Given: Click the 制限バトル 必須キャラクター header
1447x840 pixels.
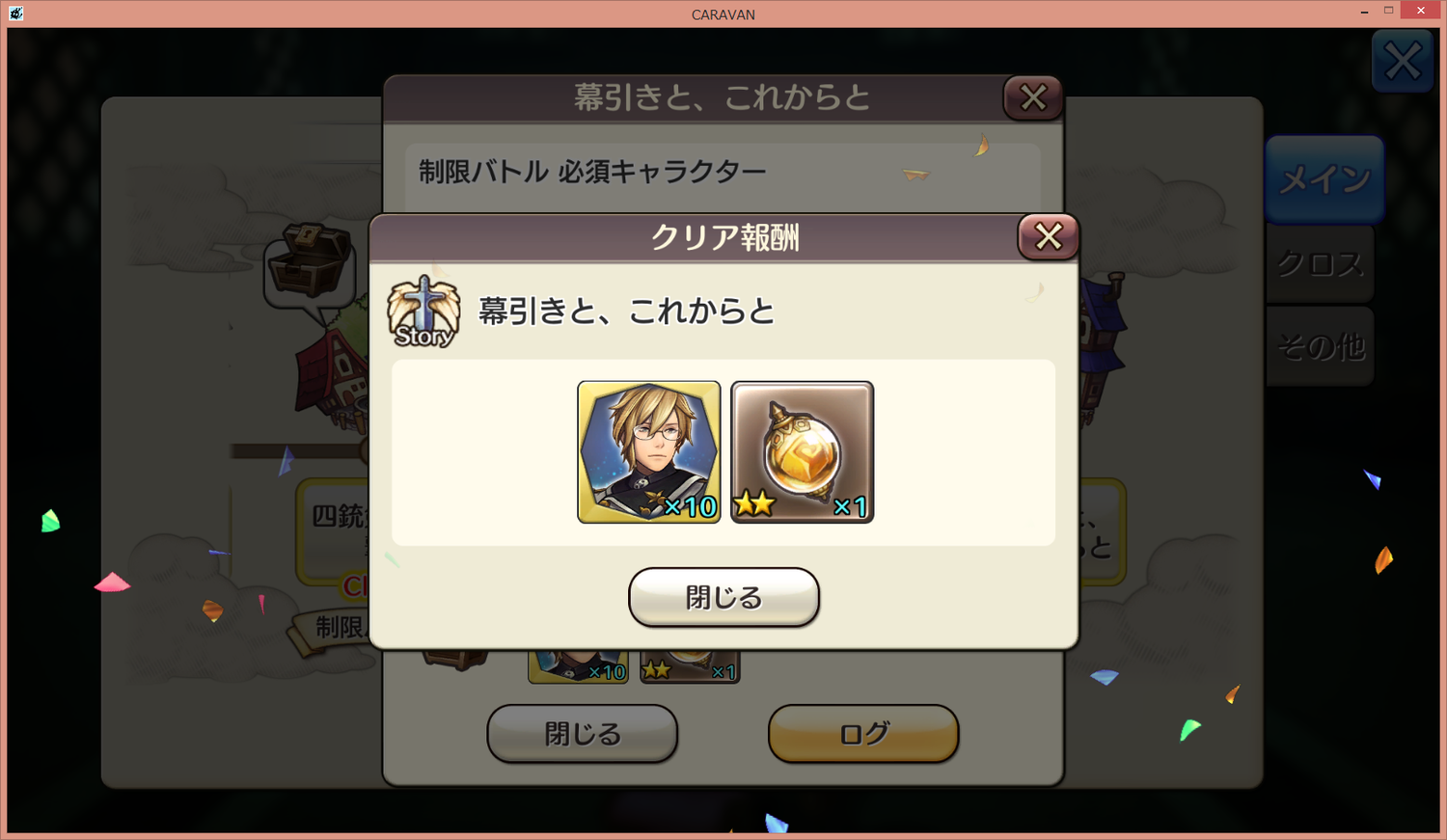Looking at the screenshot, I should pyautogui.click(x=592, y=172).
